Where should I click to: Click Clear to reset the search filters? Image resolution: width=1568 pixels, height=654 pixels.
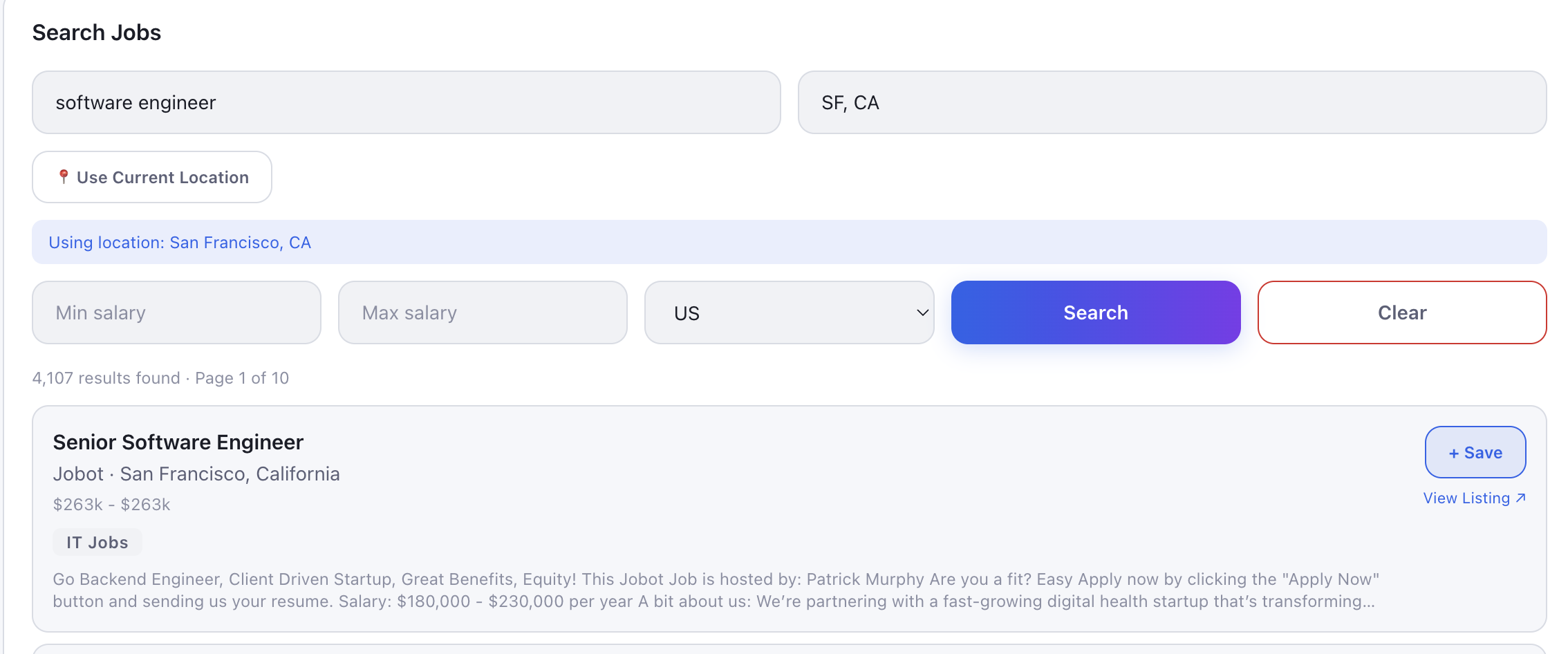point(1401,312)
